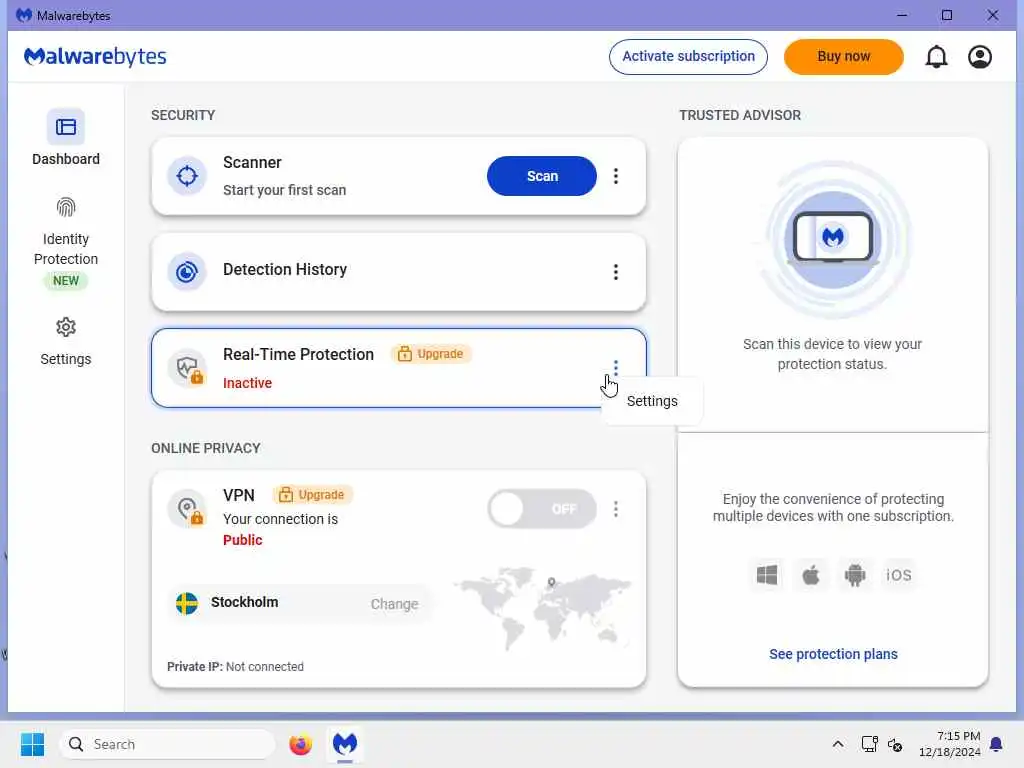Click the VPN location pin icon
The width and height of the screenshot is (1024, 768).
point(187,509)
